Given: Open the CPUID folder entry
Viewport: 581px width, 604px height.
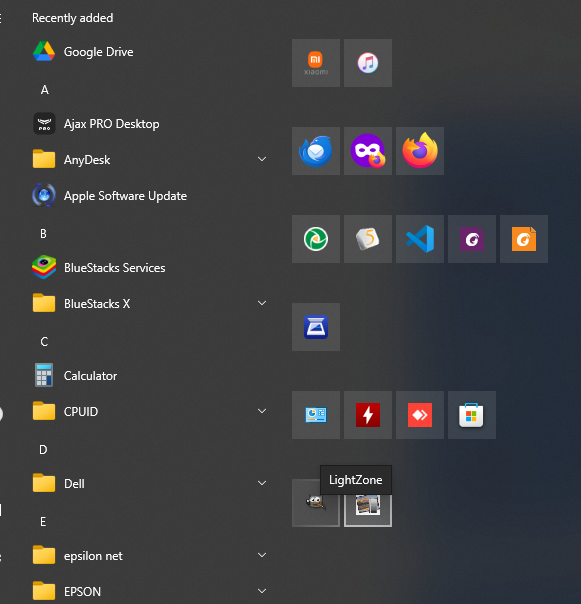Looking at the screenshot, I should 150,411.
